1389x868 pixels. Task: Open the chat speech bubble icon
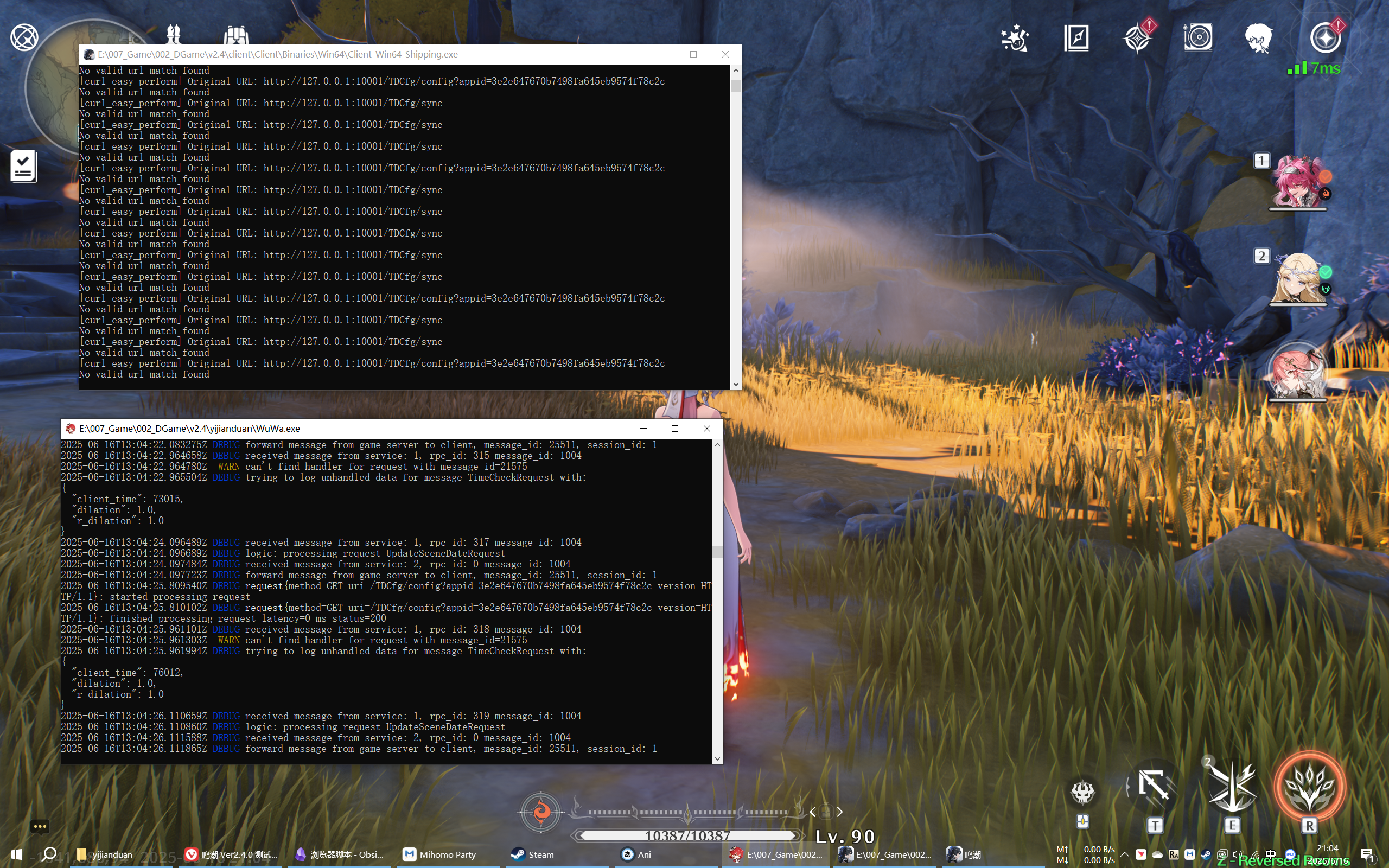pos(40,827)
